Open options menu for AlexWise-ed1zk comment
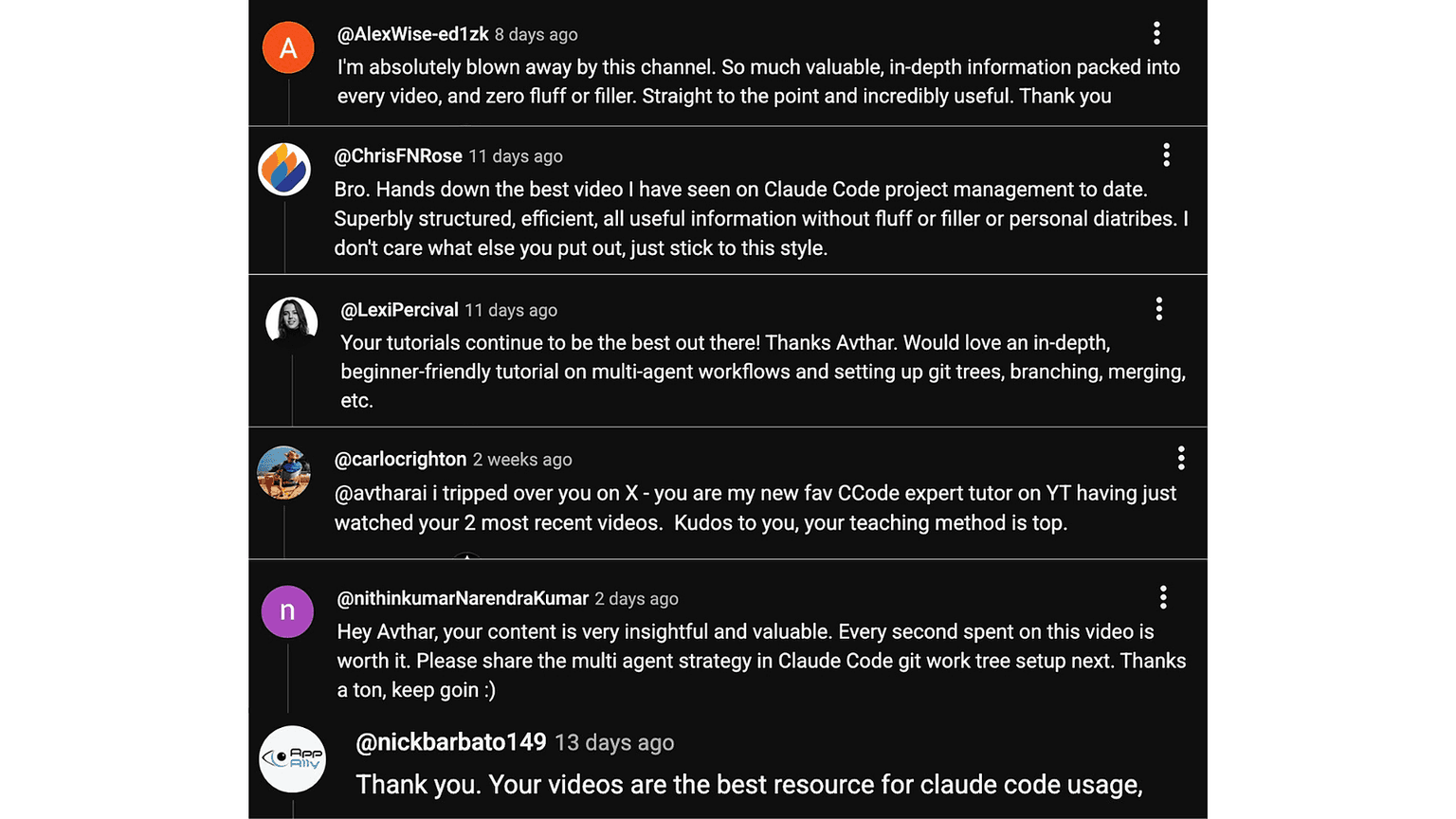This screenshot has width=1456, height=819. [x=1156, y=34]
